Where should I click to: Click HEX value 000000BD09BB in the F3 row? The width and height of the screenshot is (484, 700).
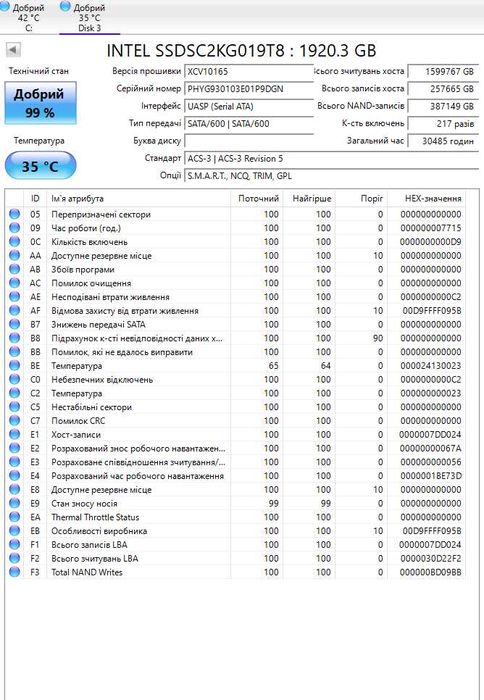[x=430, y=572]
